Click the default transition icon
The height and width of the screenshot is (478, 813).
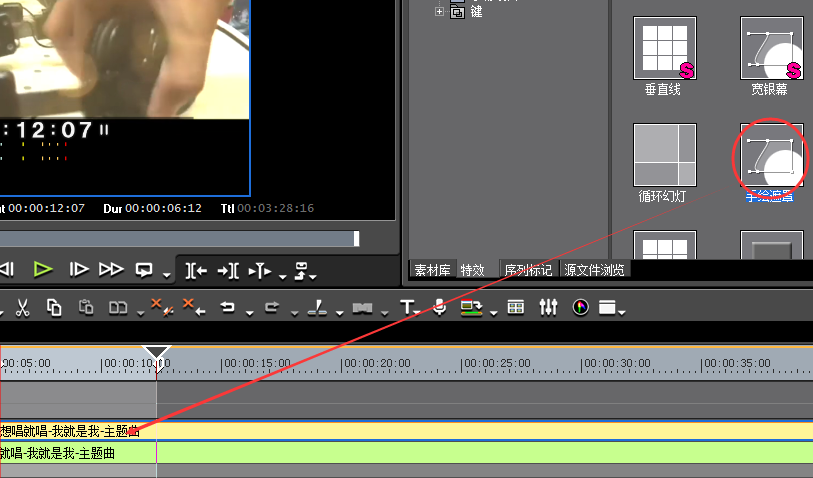coord(362,308)
